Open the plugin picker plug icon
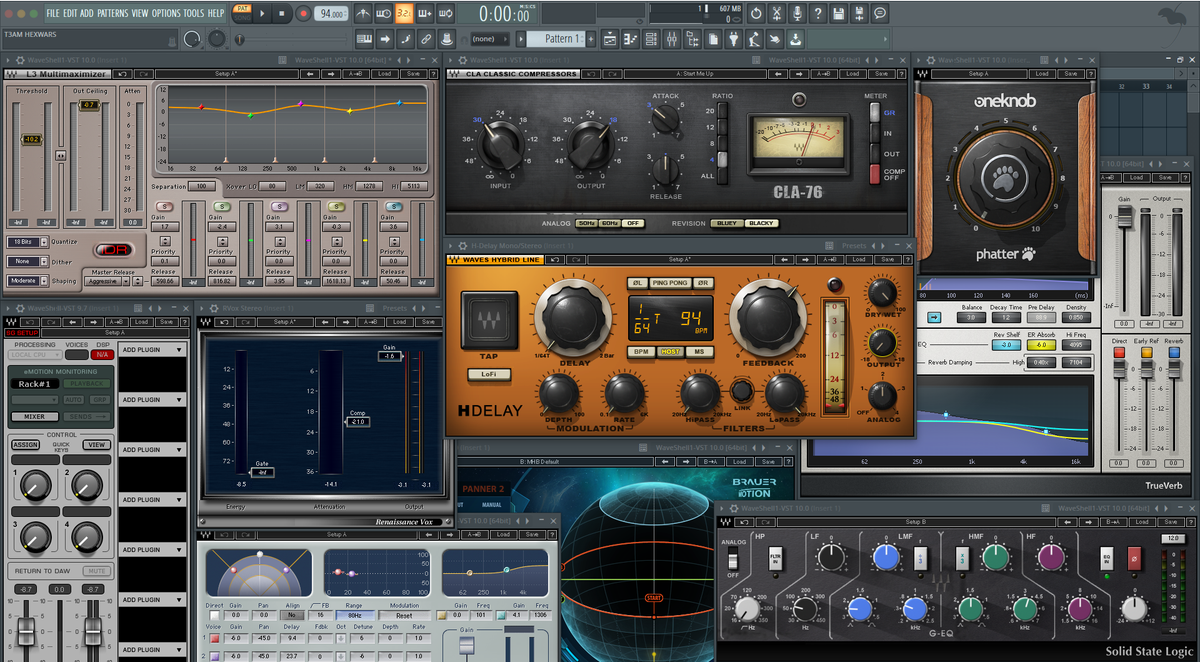The image size is (1200, 662). click(731, 39)
